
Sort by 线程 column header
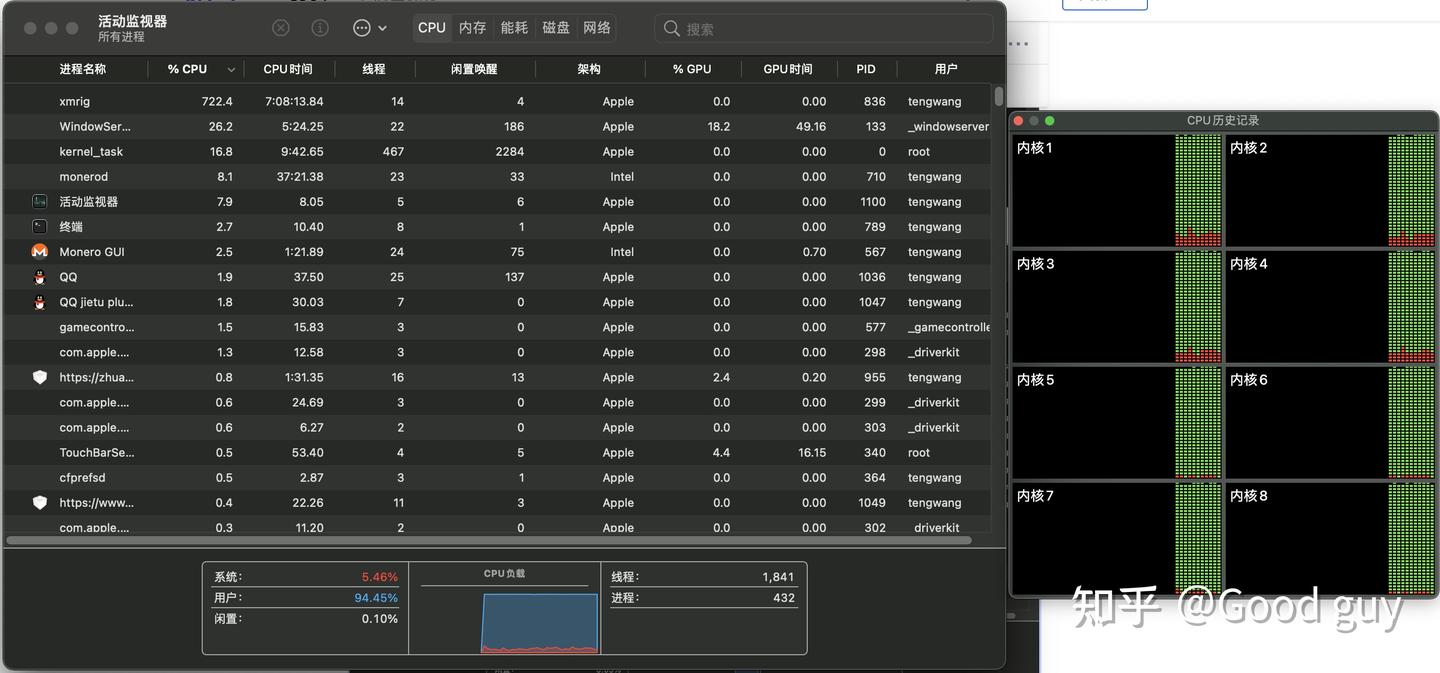click(374, 69)
